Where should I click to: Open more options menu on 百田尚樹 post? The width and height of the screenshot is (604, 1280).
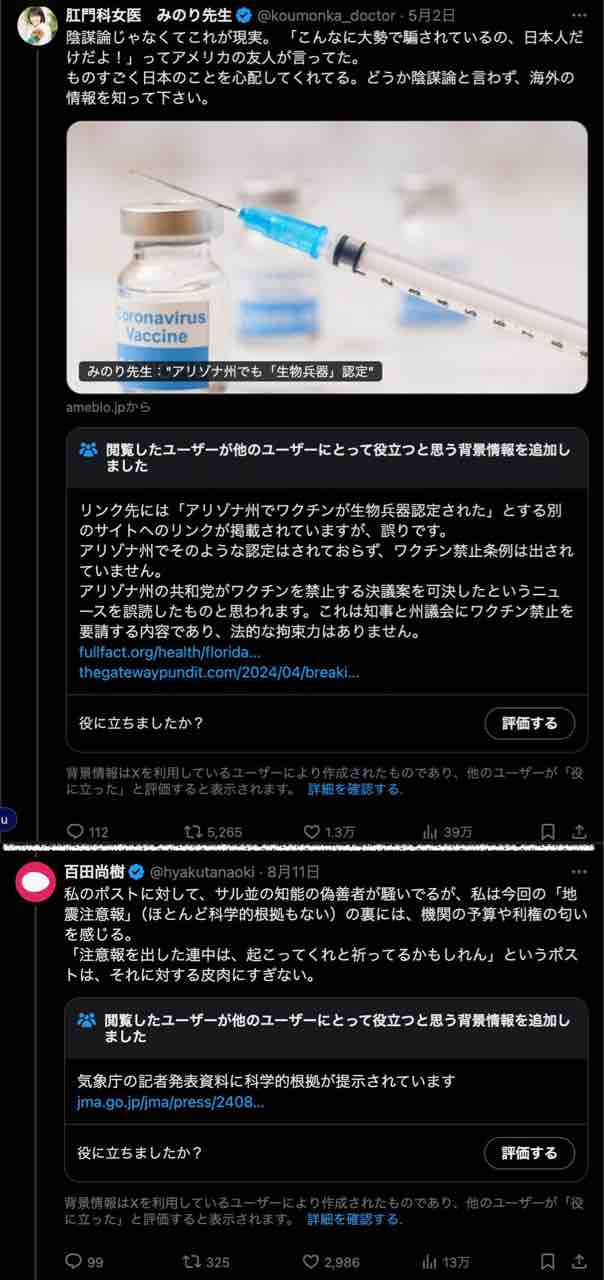(x=579, y=872)
